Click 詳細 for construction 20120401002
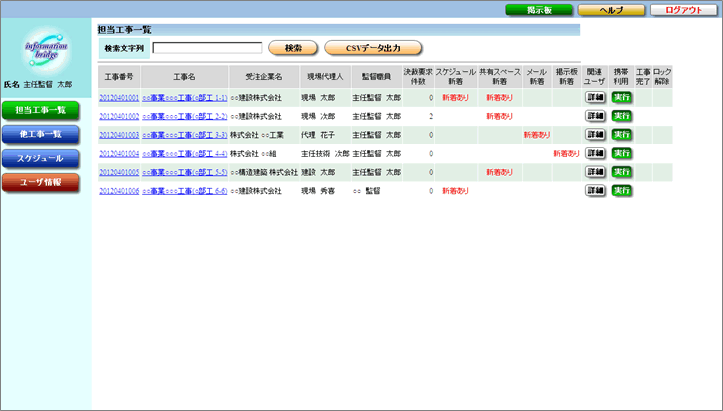This screenshot has height=411, width=723. 595,116
